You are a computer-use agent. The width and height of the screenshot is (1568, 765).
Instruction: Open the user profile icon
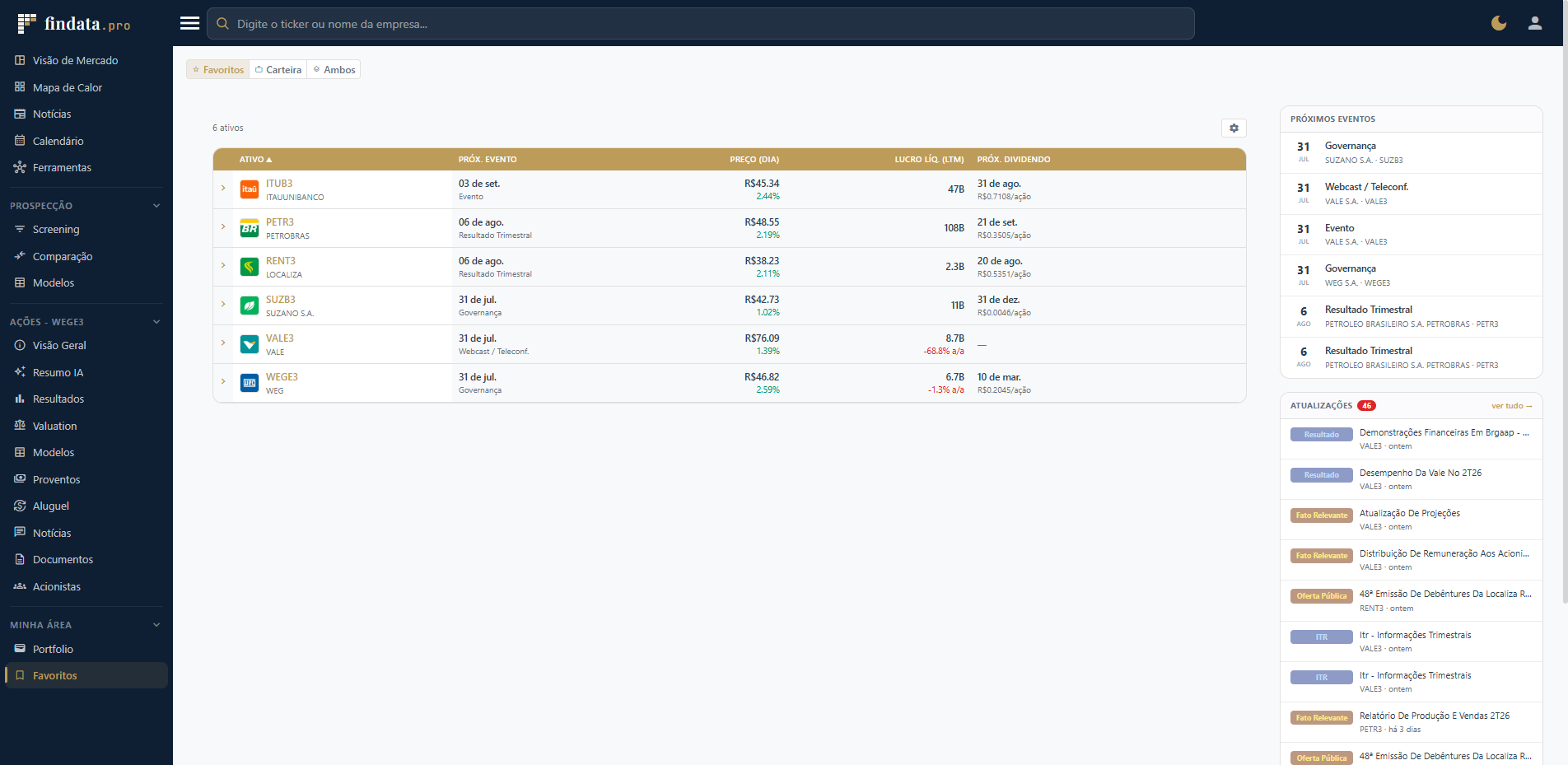click(1535, 23)
